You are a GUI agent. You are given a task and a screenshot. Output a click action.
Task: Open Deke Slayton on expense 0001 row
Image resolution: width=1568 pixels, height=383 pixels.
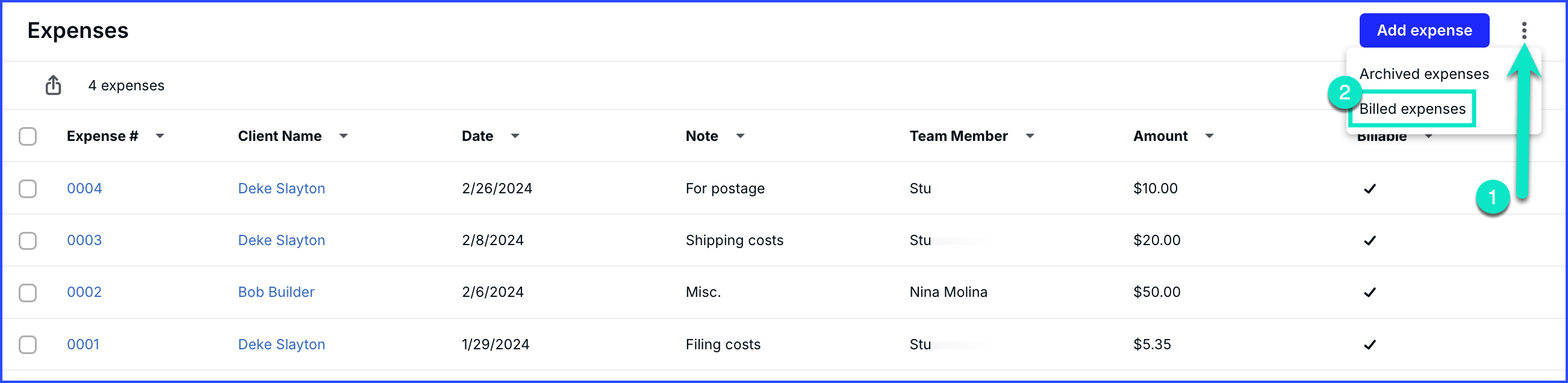point(281,344)
